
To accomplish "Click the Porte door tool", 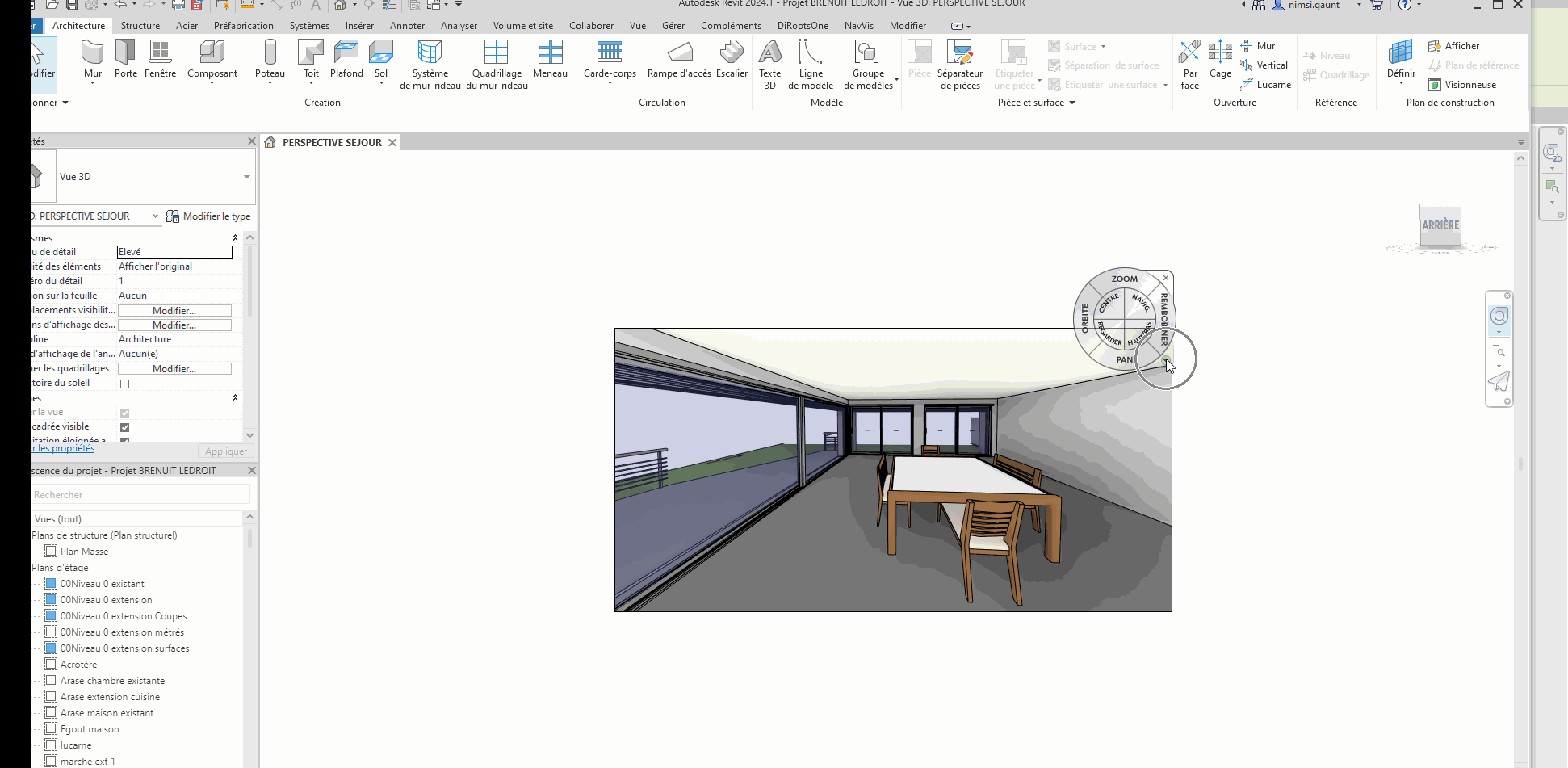I will [x=125, y=60].
